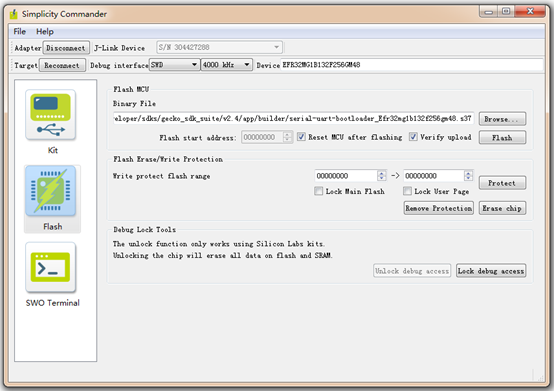The height and width of the screenshot is (391, 554).
Task: Disable the Verify upload checkbox
Action: click(413, 137)
